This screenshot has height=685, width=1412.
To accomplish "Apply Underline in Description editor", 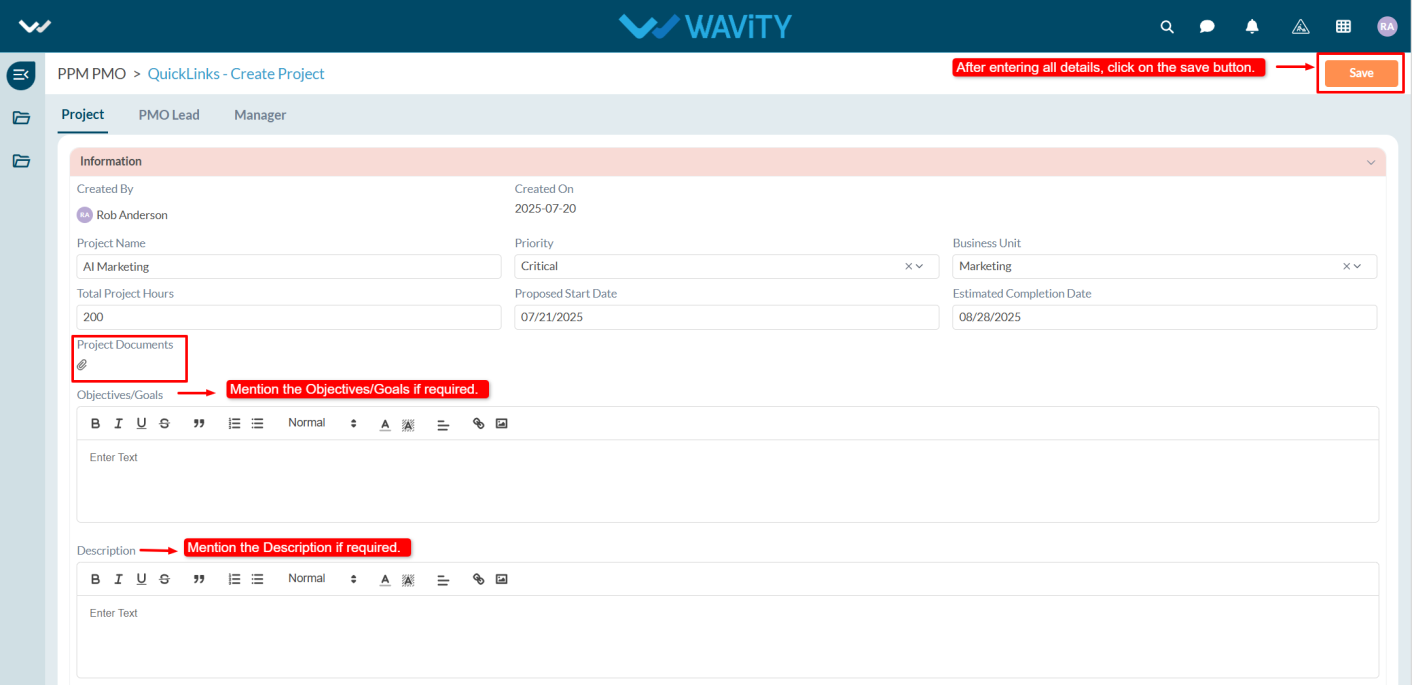I will [x=141, y=579].
